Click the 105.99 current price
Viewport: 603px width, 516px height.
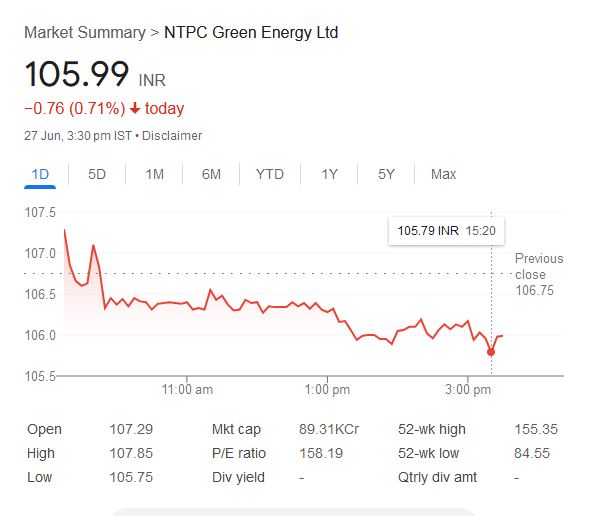(x=77, y=75)
